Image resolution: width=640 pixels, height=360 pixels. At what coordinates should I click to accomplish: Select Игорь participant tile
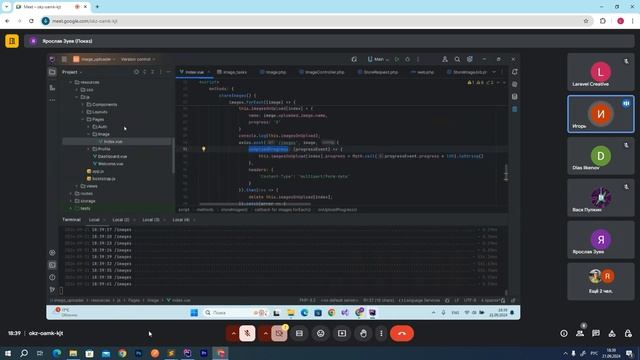pos(601,114)
